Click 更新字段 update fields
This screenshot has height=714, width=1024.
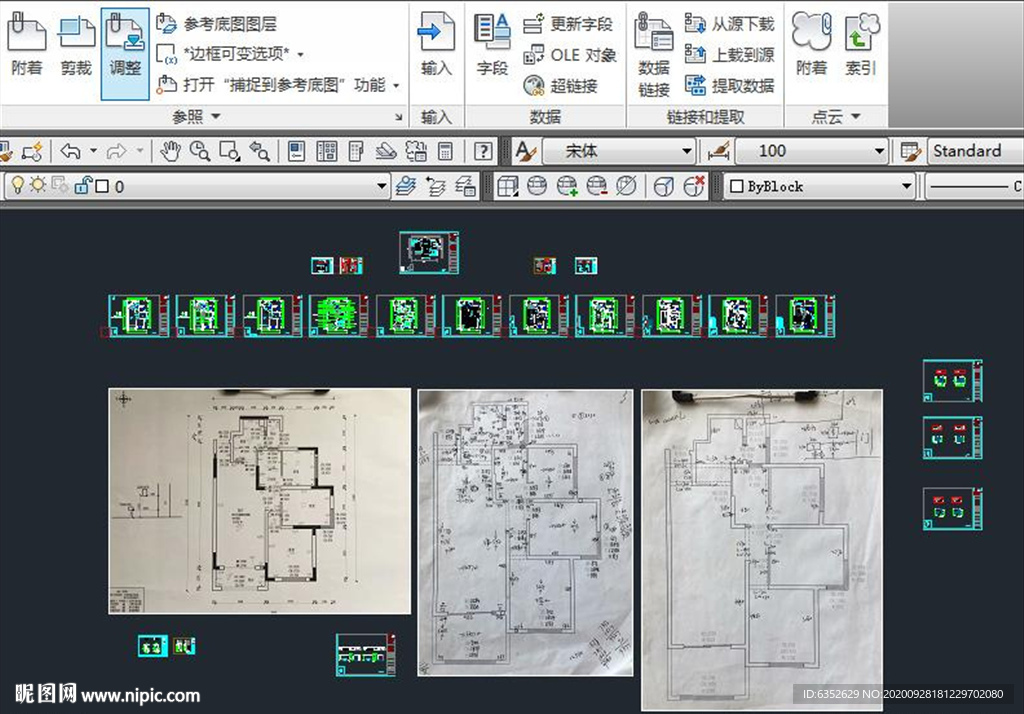click(568, 24)
